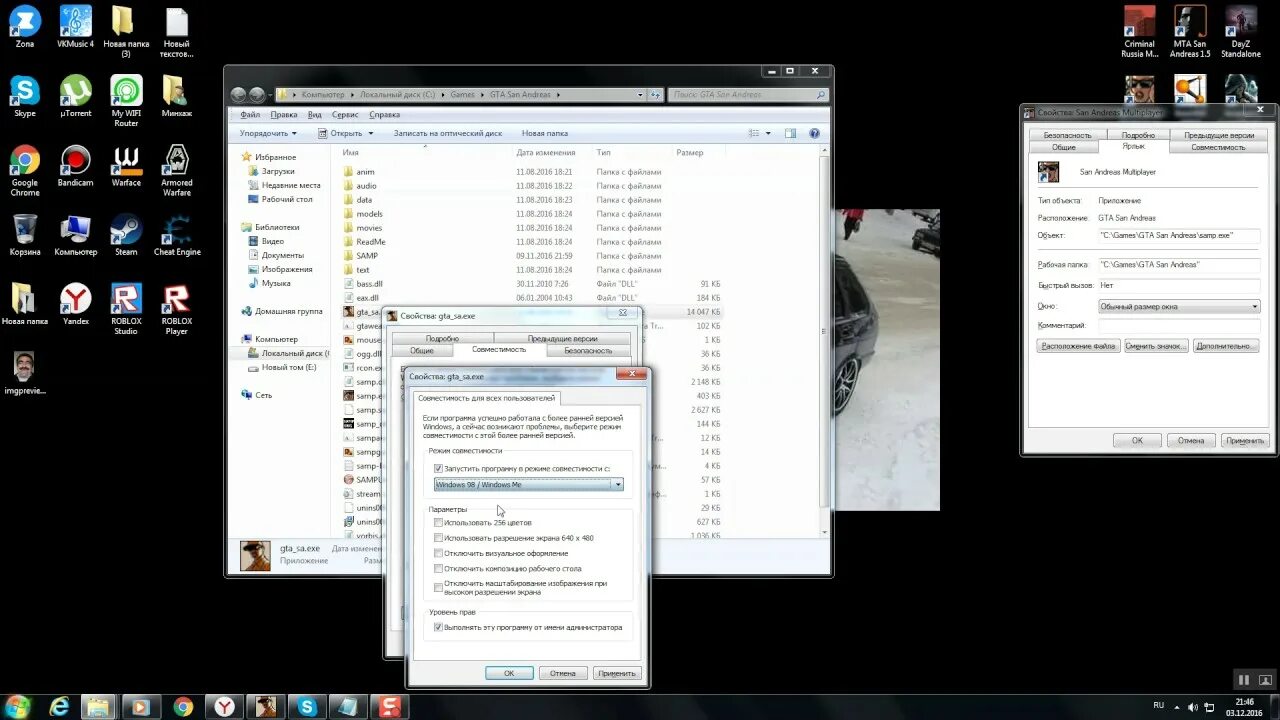The width and height of the screenshot is (1280, 720).
Task: Launch Cheat Engine desktop icon
Action: pos(177,234)
